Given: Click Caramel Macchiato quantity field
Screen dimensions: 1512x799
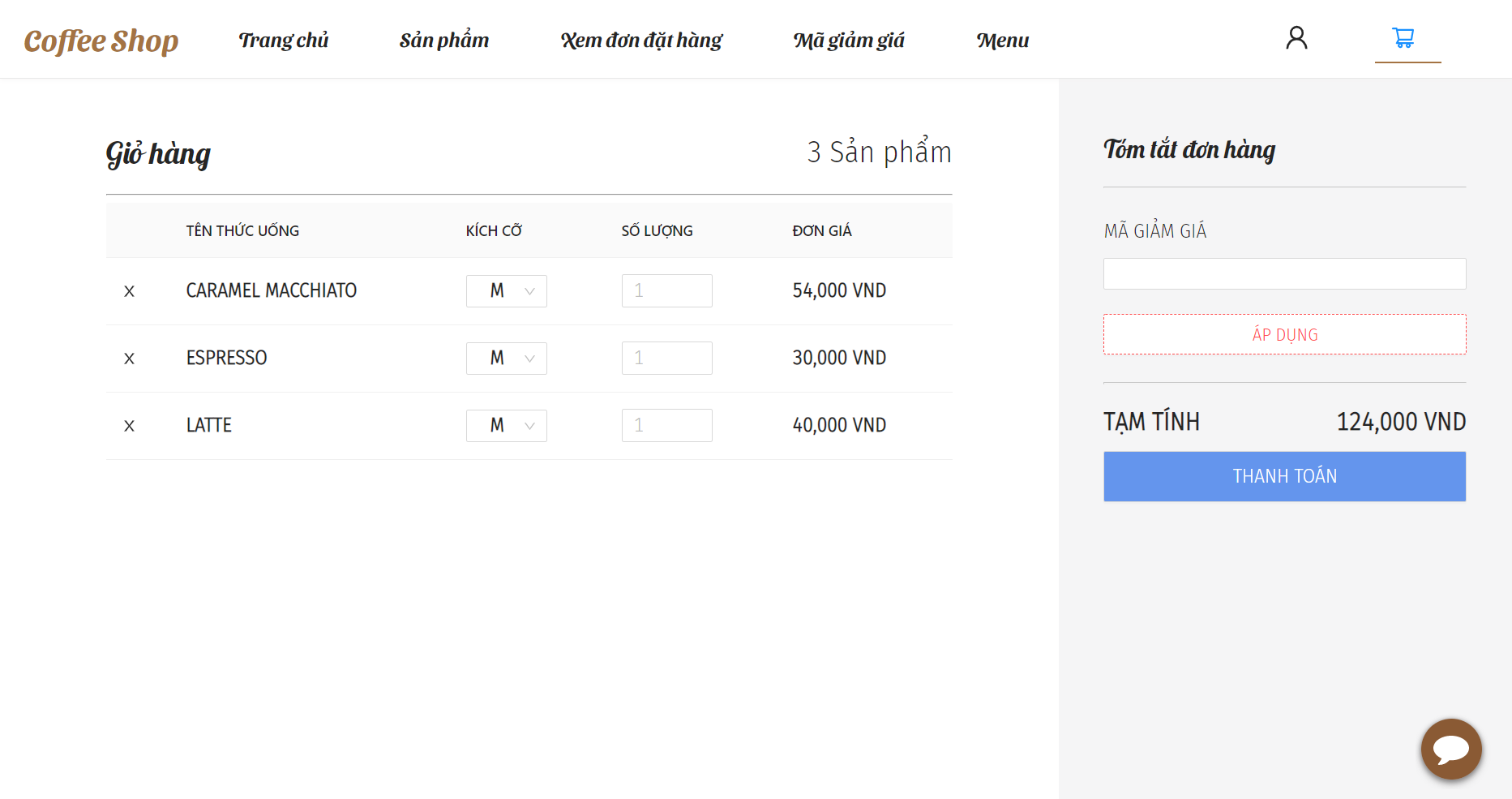Looking at the screenshot, I should (x=667, y=290).
